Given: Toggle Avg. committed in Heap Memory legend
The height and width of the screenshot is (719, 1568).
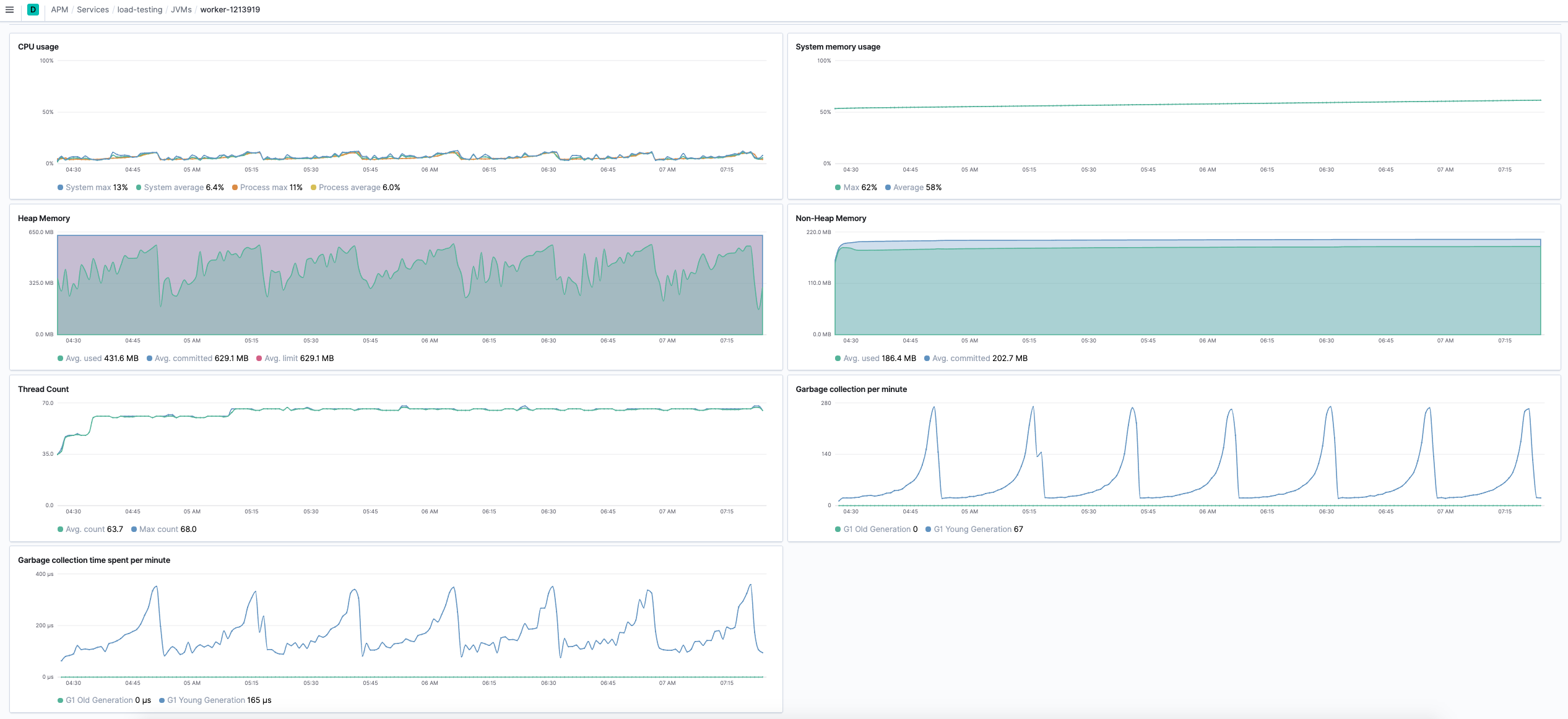Looking at the screenshot, I should tap(183, 359).
